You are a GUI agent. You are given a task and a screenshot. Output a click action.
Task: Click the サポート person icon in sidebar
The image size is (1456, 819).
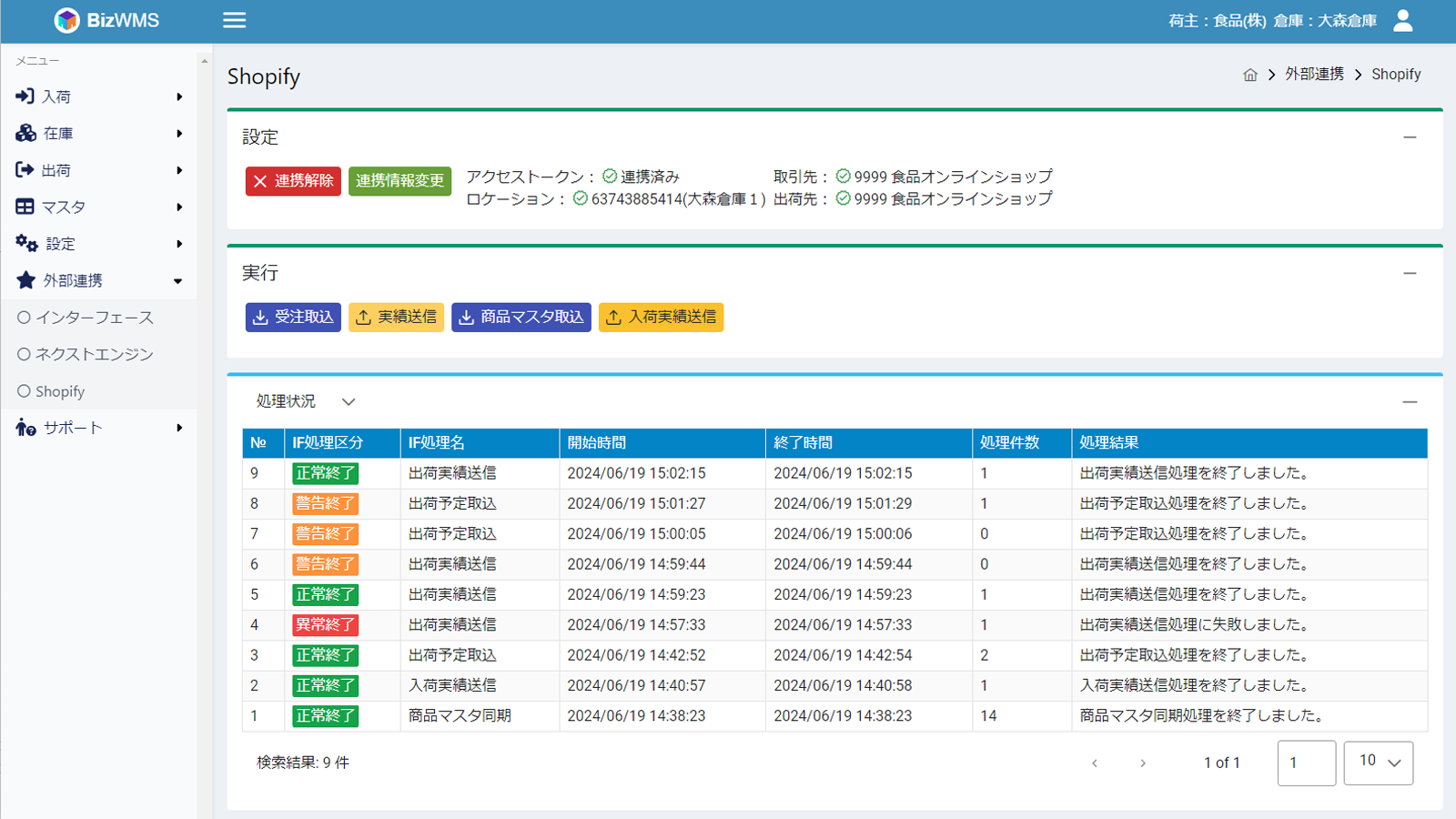[x=25, y=427]
